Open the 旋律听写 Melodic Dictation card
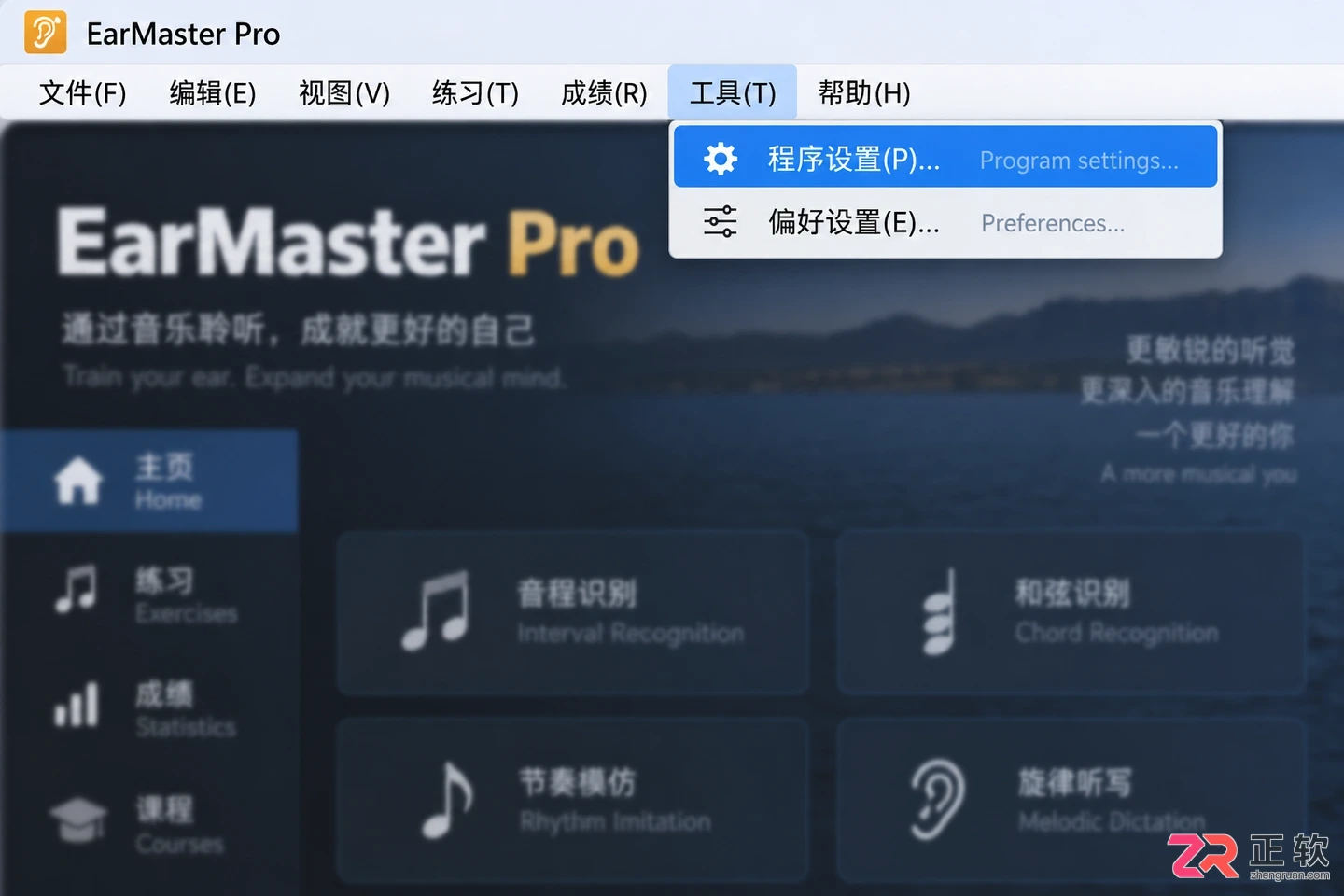The height and width of the screenshot is (896, 1344). [x=1071, y=801]
